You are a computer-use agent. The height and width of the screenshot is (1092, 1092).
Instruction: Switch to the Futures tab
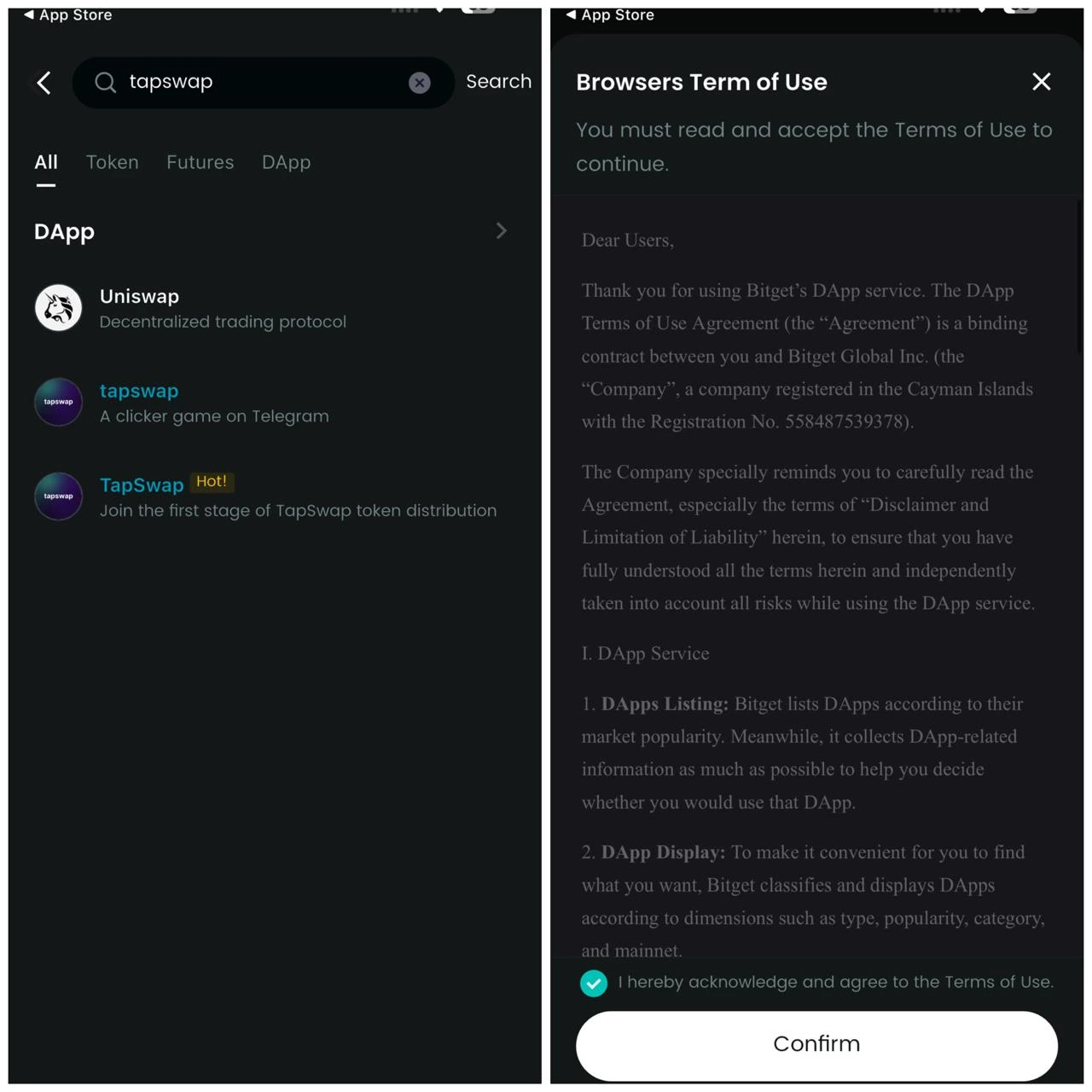coord(200,162)
